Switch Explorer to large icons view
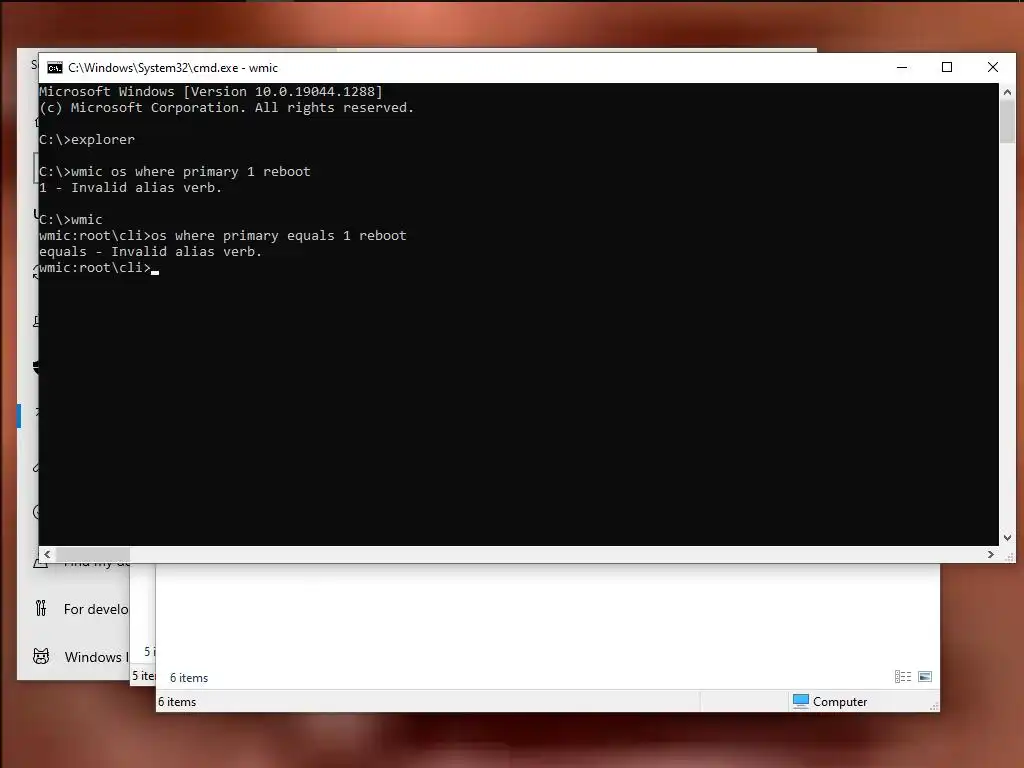Image resolution: width=1024 pixels, height=768 pixels. 925,677
